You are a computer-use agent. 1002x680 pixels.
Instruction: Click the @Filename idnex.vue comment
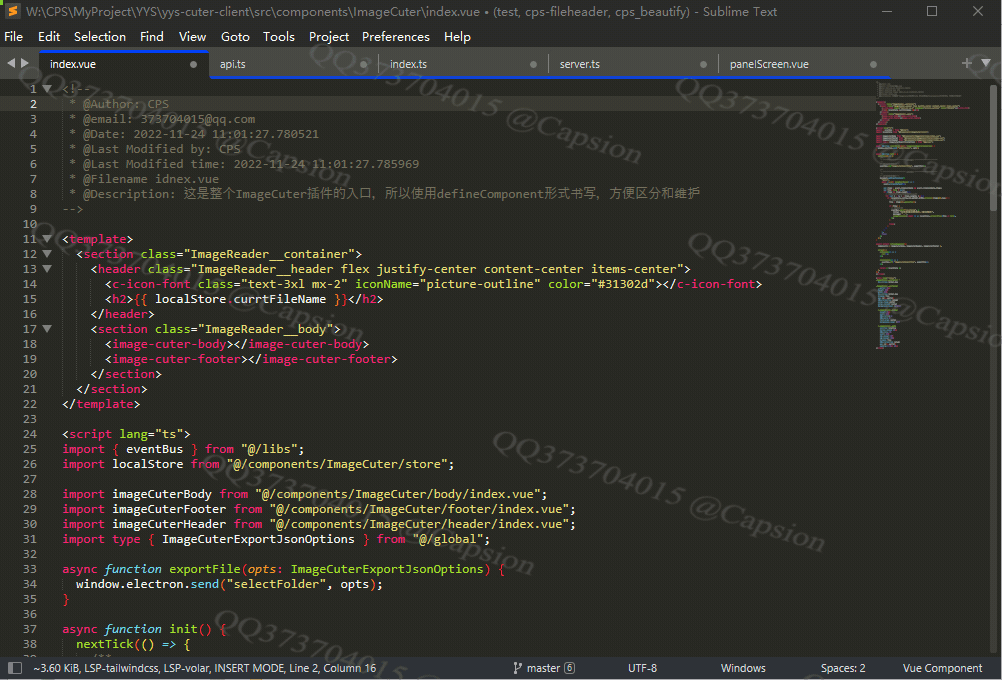150,180
